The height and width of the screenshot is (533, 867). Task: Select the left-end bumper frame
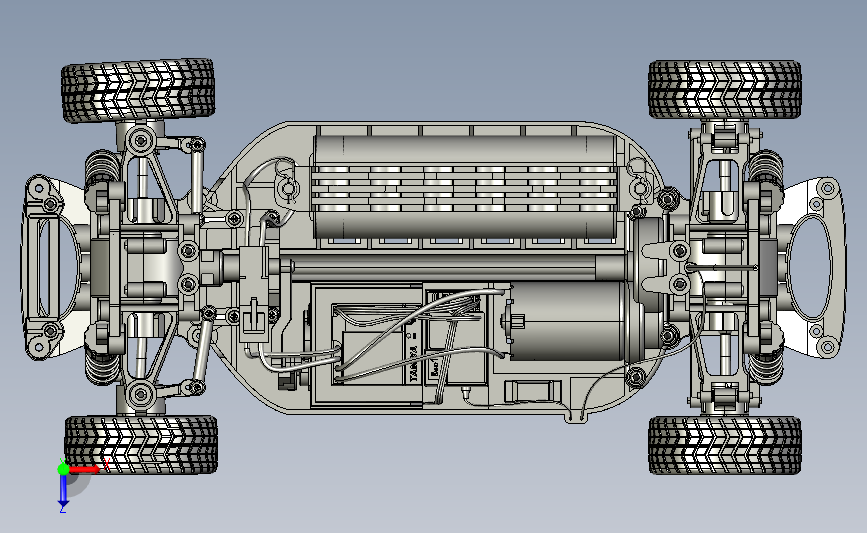click(x=43, y=267)
